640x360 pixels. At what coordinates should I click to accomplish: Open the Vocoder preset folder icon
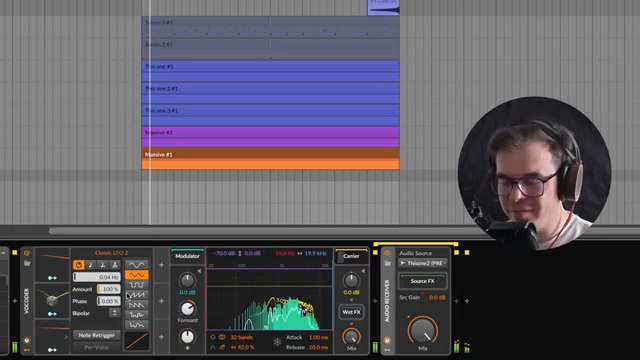[x=27, y=263]
